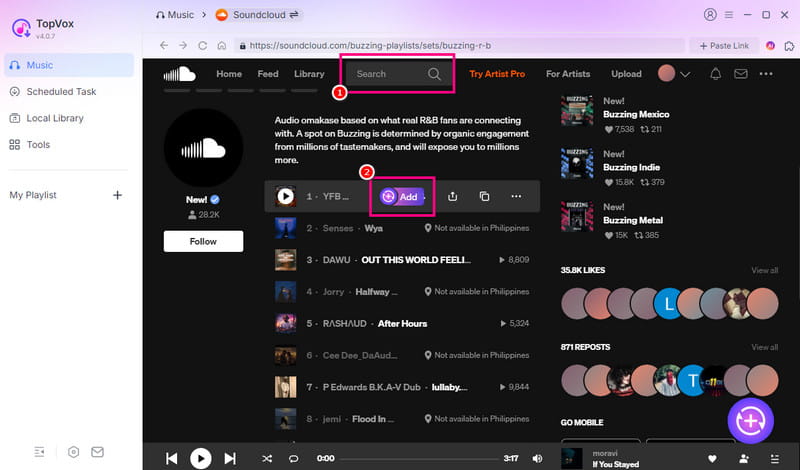Screen dimensions: 800x470
Task: Click the Paste Link button
Action: pyautogui.click(x=724, y=45)
